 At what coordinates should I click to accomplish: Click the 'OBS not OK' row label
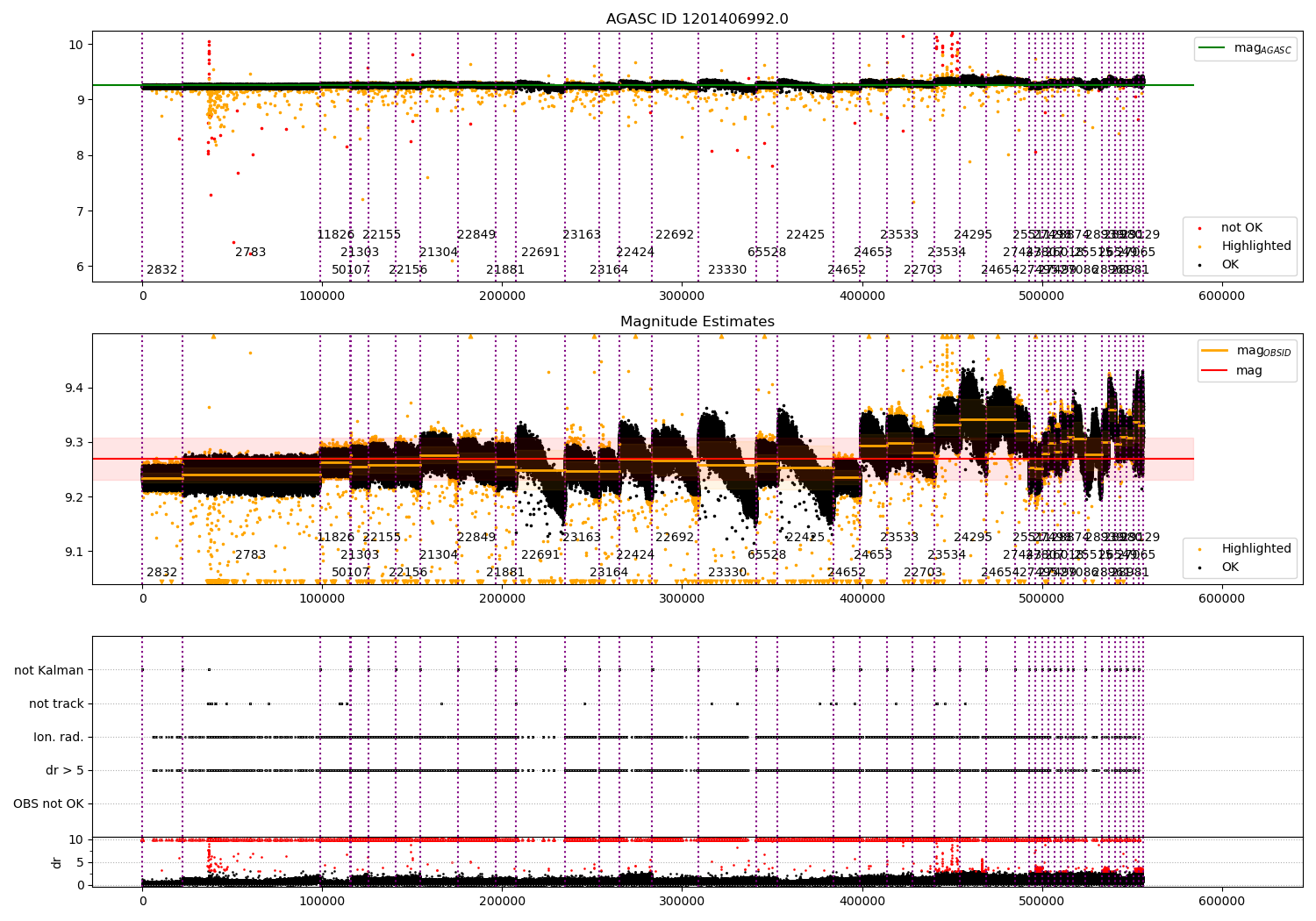48,804
